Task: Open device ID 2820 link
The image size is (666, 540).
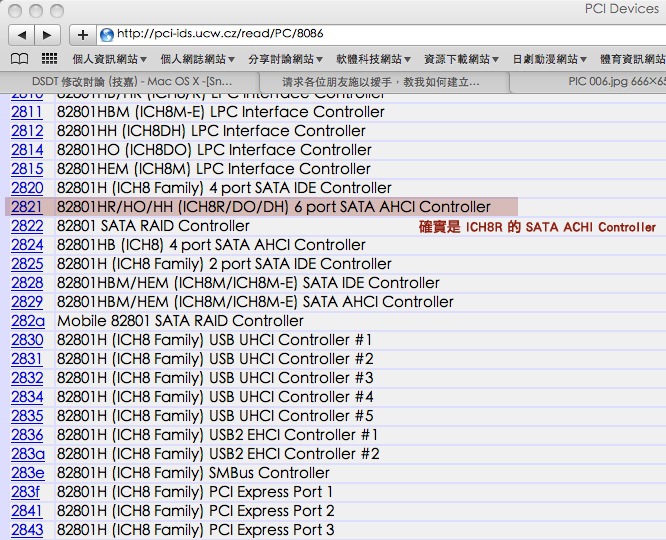Action: [27, 188]
